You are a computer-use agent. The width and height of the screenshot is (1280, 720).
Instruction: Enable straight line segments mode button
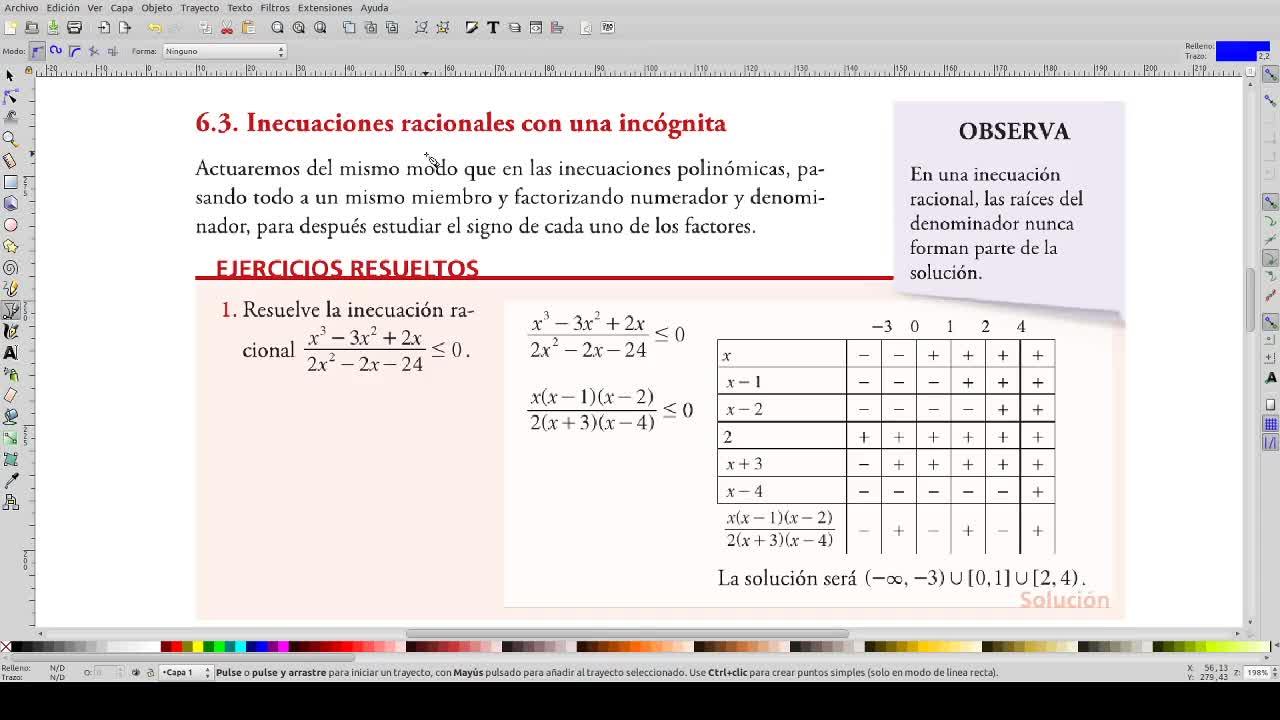coord(94,51)
